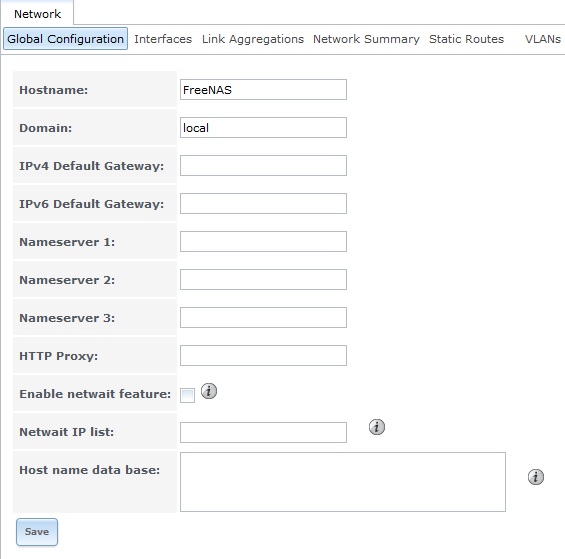Switch to the Interfaces tab
Viewport: 565px width, 559px height.
163,39
